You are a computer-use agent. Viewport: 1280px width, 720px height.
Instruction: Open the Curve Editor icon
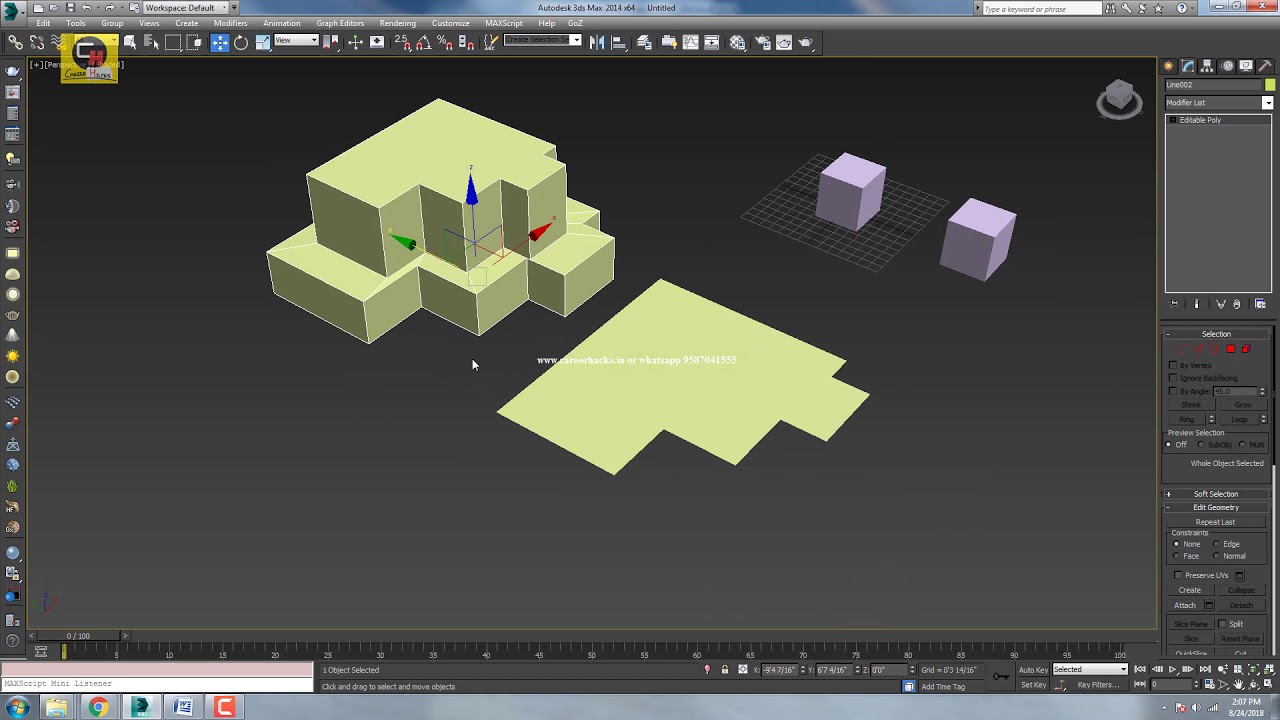point(690,42)
